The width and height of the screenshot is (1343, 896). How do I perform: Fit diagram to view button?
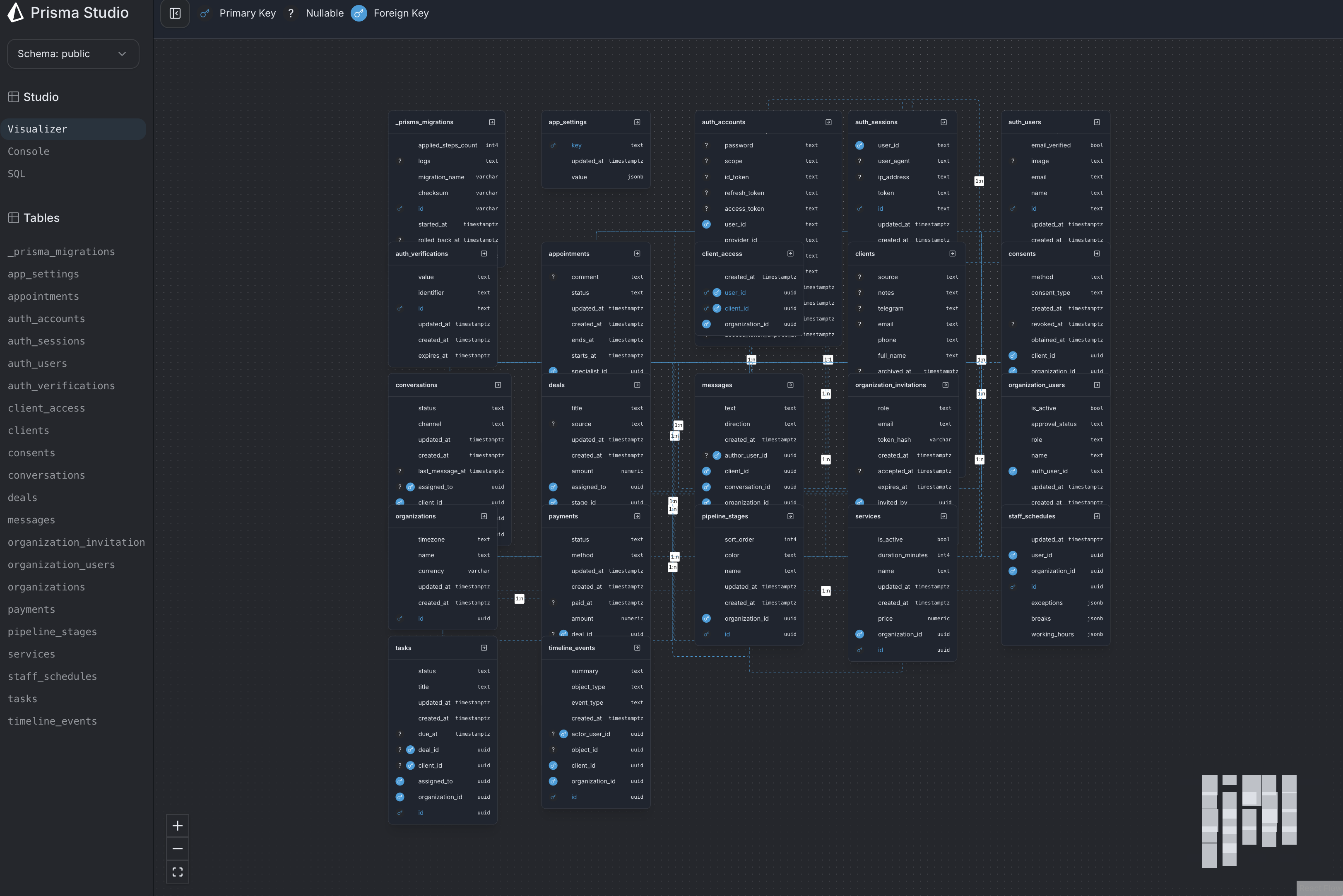[x=178, y=872]
